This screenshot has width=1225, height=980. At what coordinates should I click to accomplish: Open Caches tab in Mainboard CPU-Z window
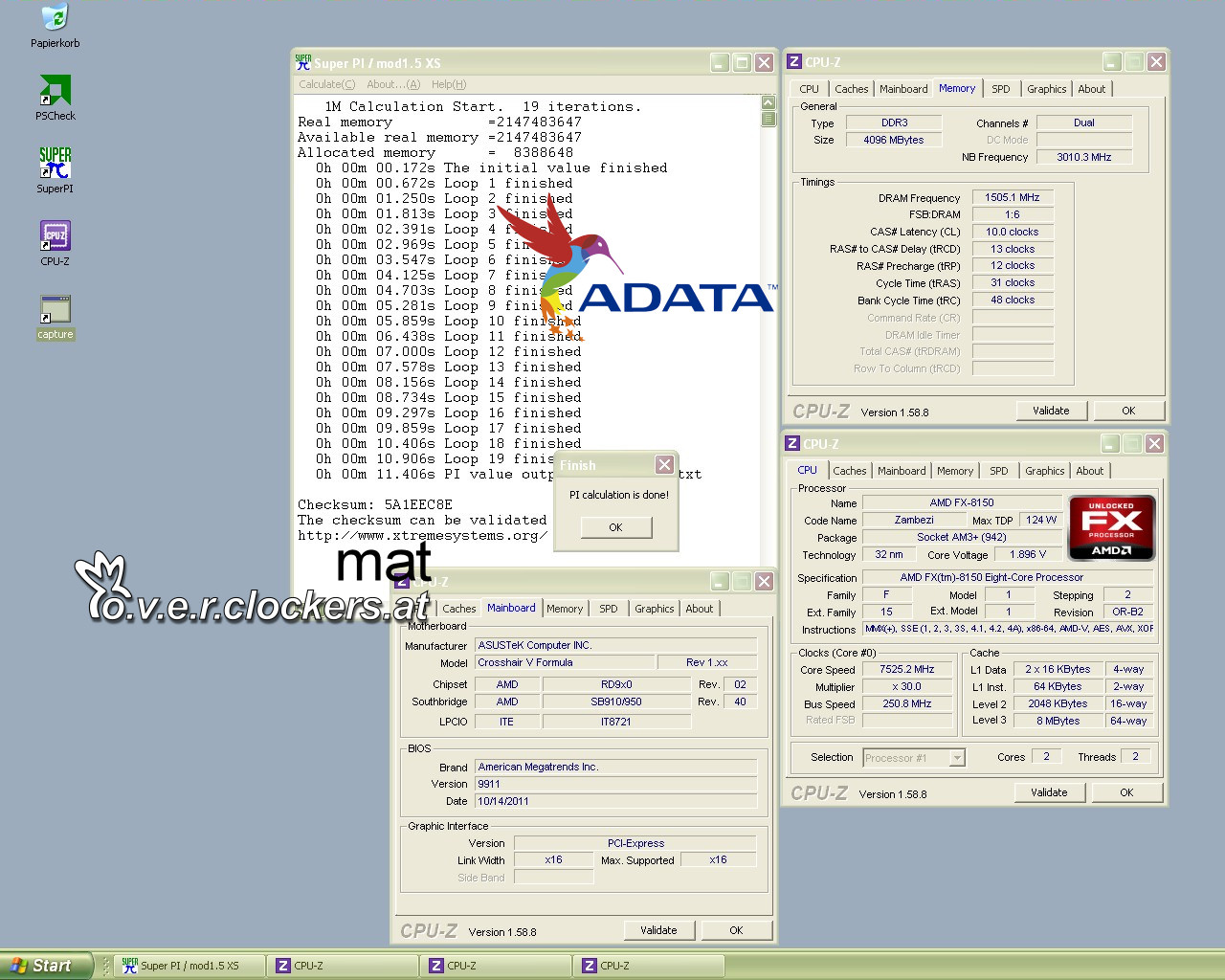(458, 609)
